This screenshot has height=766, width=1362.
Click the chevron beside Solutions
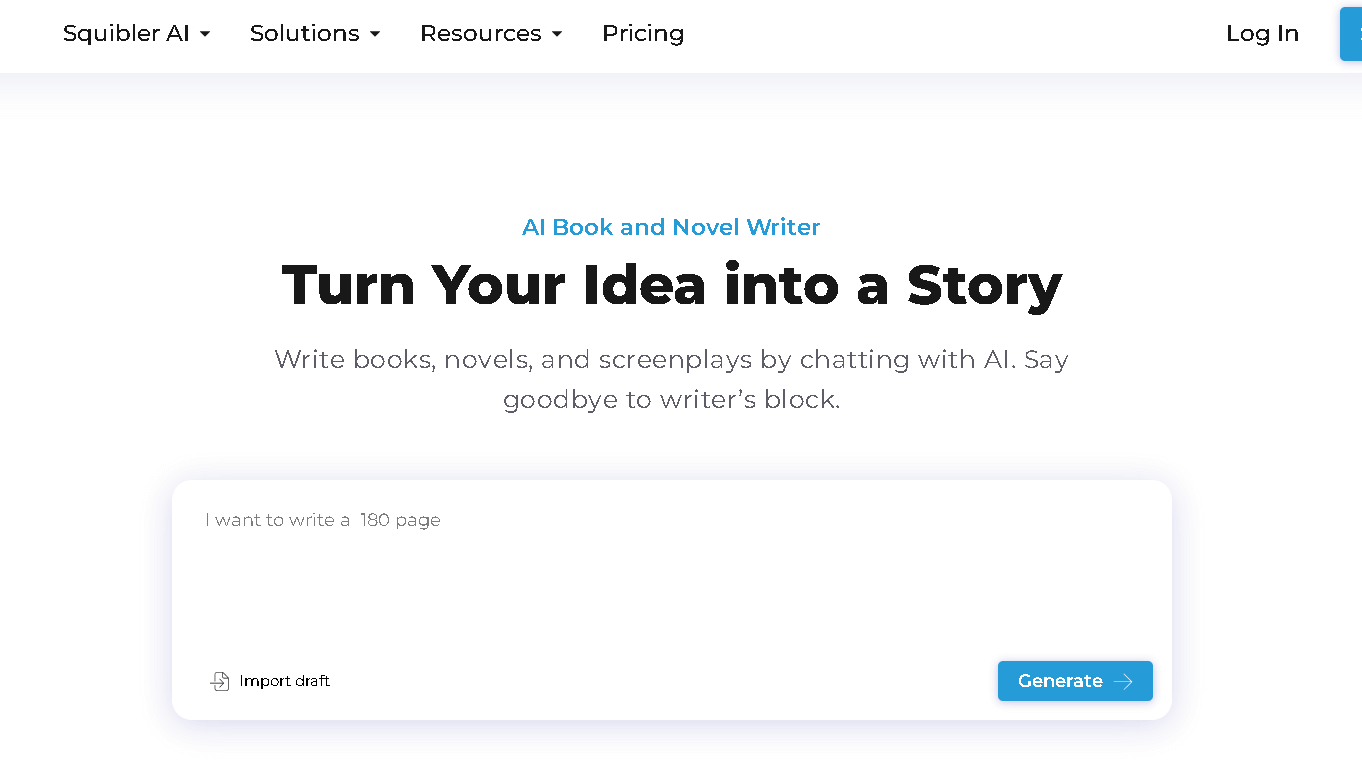tap(376, 34)
